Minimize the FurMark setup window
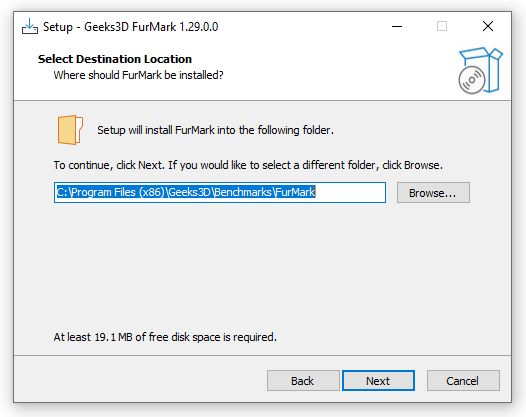The height and width of the screenshot is (417, 526). tap(397, 26)
